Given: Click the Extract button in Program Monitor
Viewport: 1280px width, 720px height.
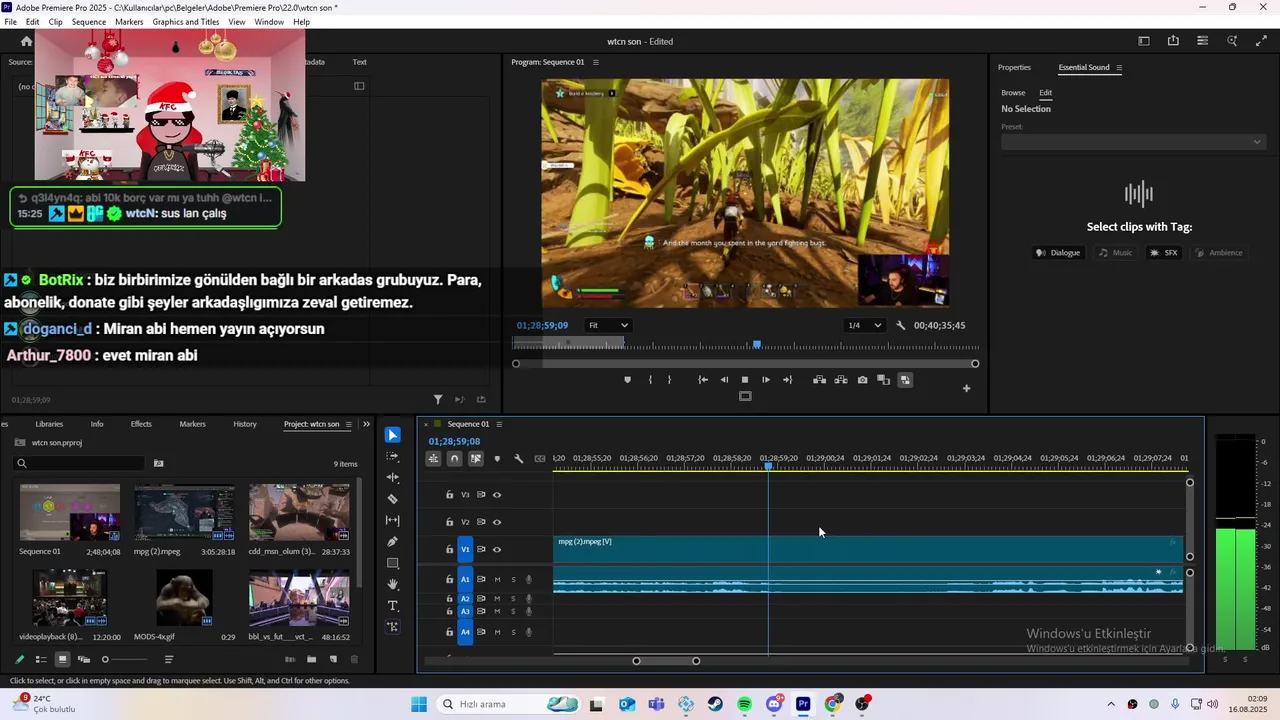Looking at the screenshot, I should pyautogui.click(x=841, y=380).
